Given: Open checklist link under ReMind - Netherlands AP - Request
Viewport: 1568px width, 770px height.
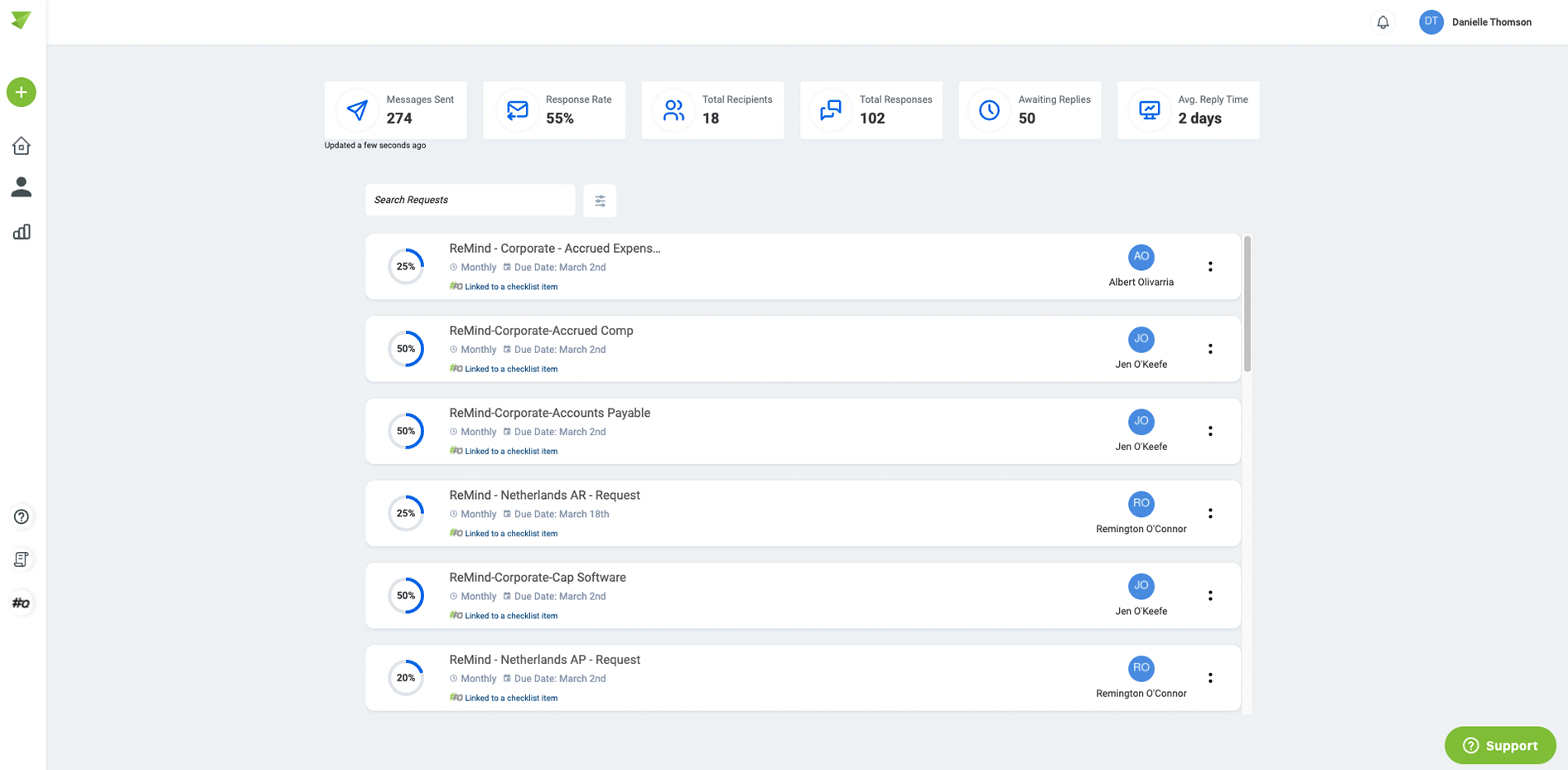Looking at the screenshot, I should [510, 698].
